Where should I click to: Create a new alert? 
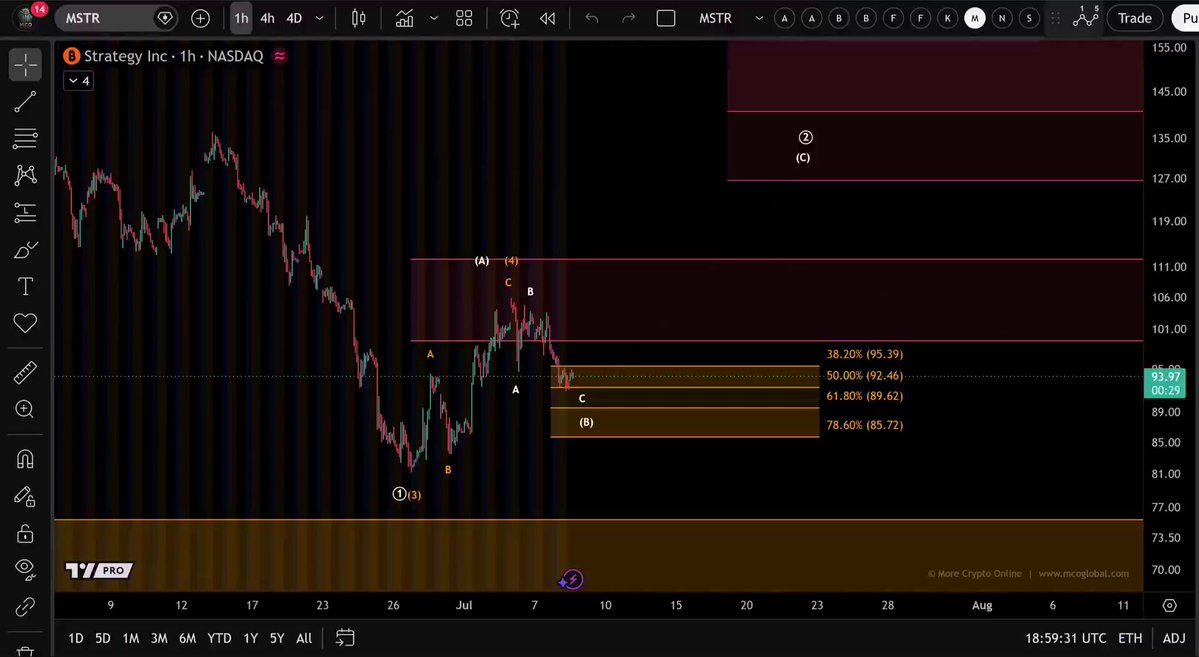509,18
